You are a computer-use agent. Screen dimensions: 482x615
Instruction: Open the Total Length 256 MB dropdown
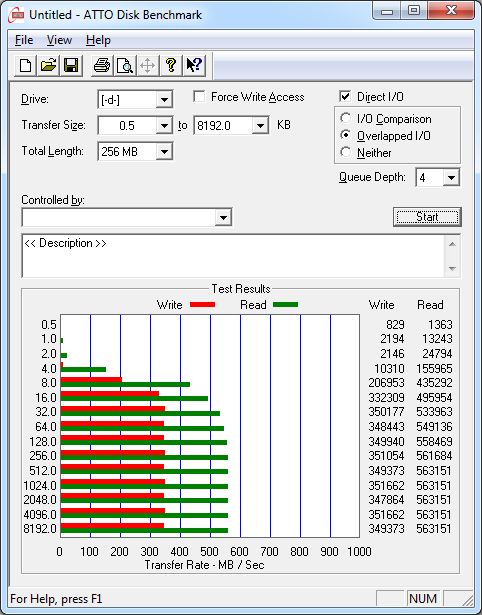[164, 152]
